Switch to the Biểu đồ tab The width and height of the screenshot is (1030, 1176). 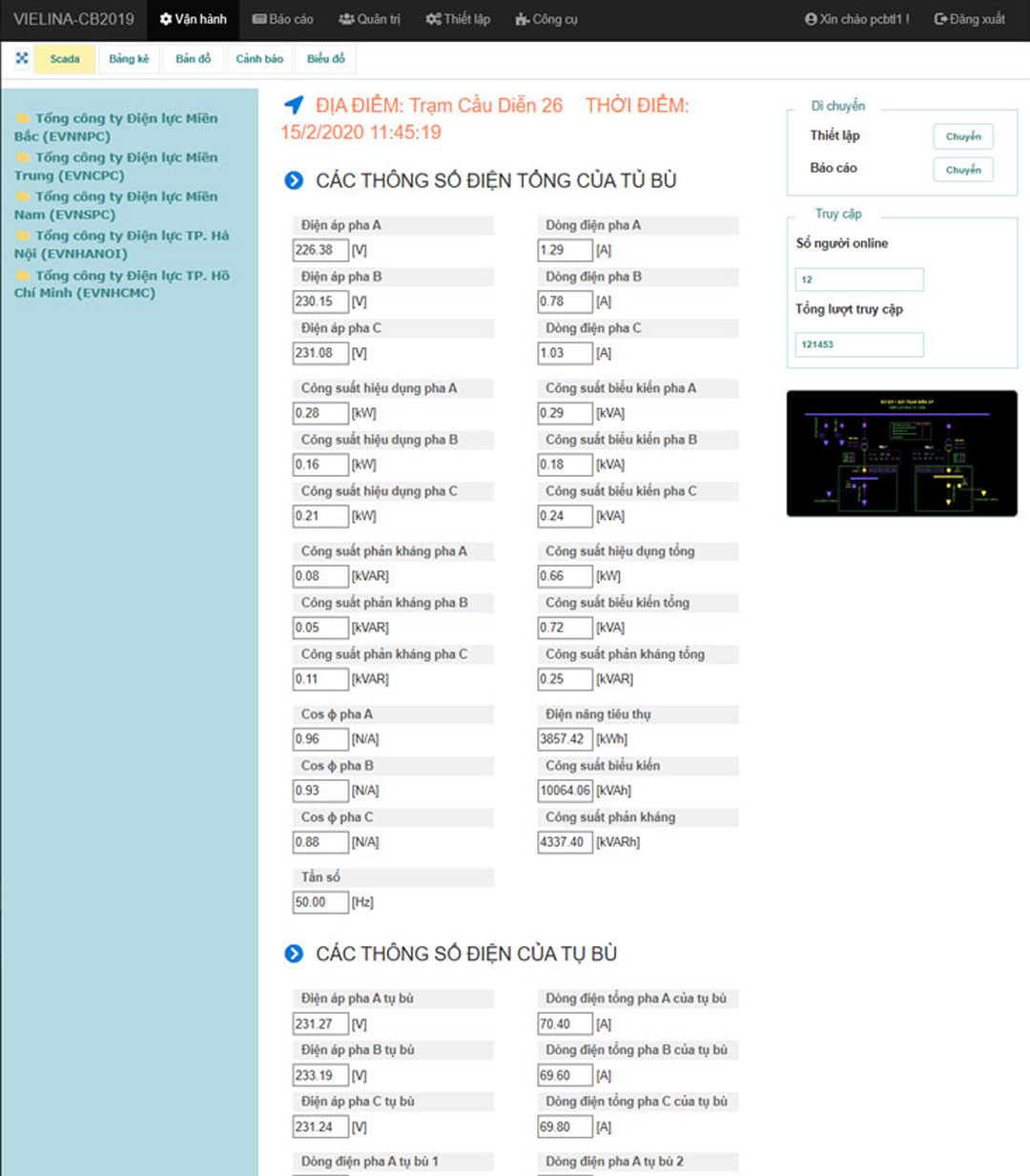point(325,59)
